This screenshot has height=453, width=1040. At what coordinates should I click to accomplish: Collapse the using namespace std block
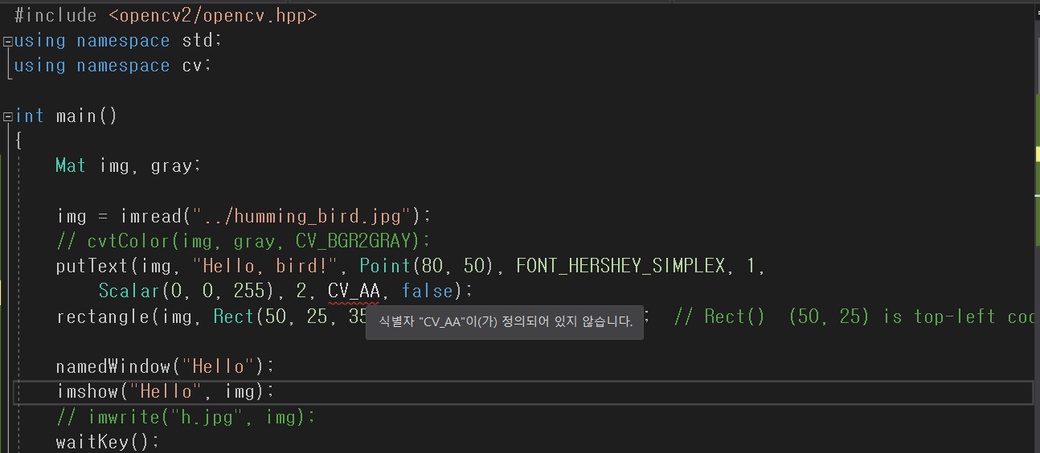coord(8,41)
